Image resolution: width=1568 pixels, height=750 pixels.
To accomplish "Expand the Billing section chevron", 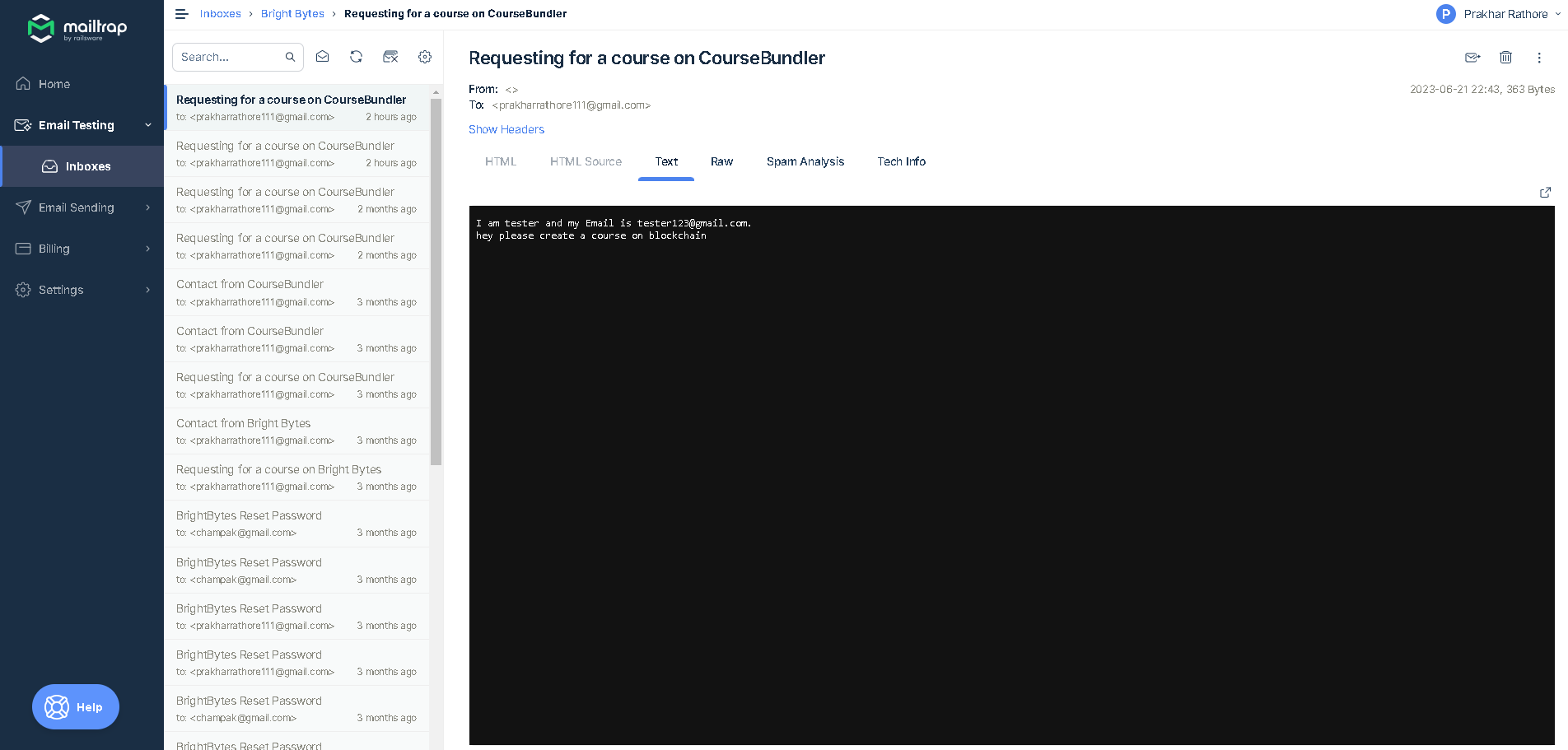I will click(148, 249).
